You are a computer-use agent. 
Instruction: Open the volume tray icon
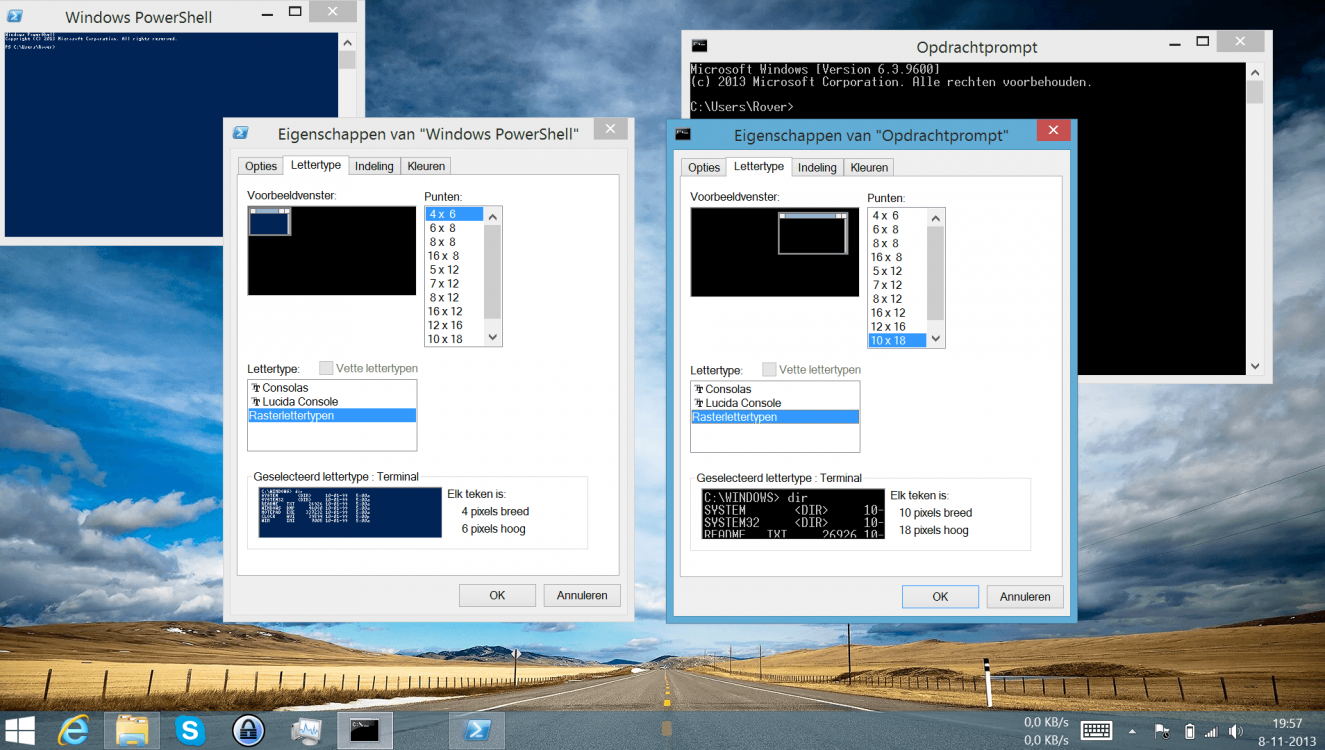[x=1236, y=731]
